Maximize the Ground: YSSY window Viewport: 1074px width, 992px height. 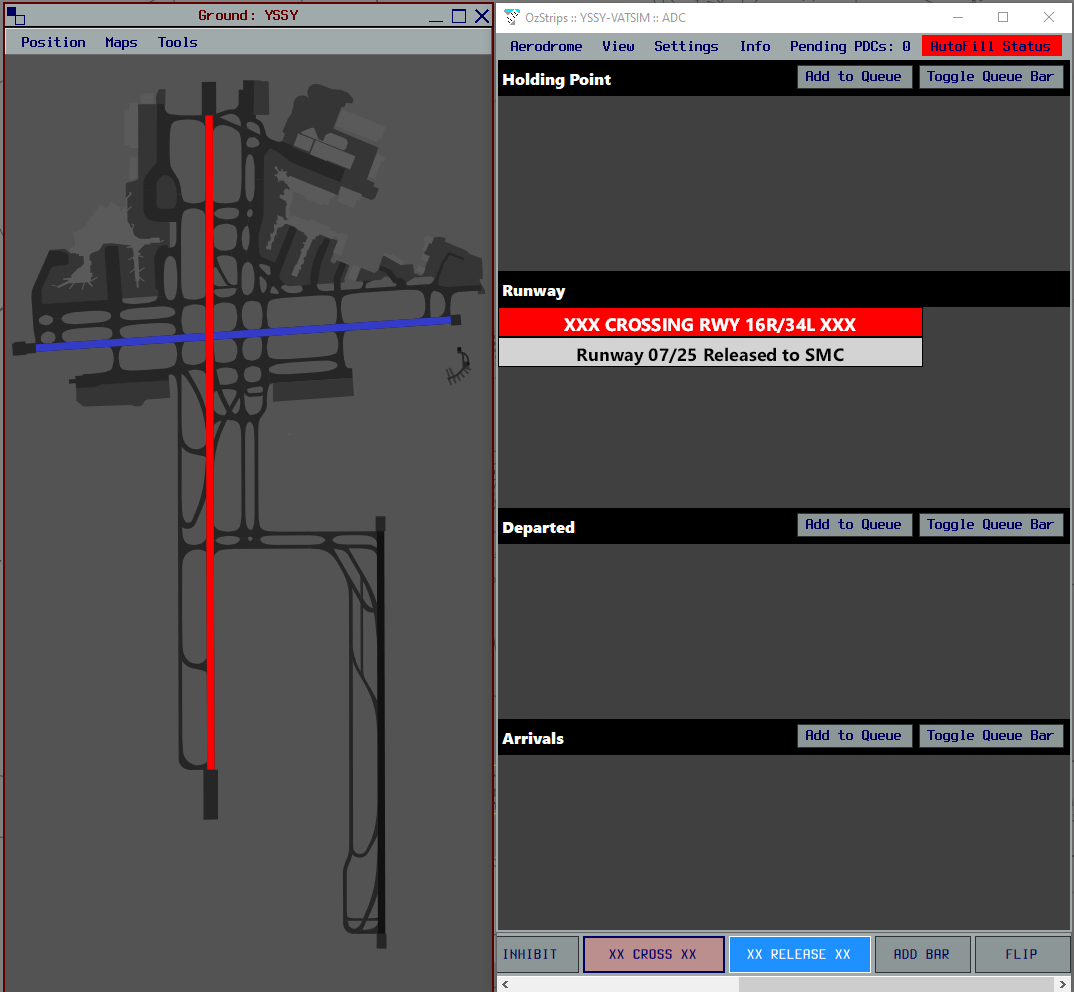459,16
